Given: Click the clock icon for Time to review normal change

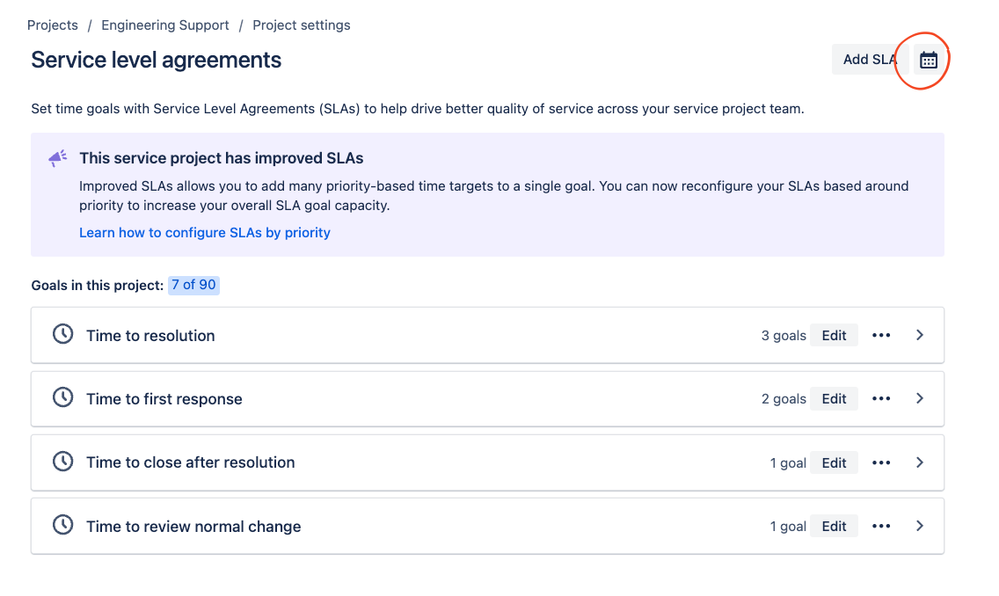Looking at the screenshot, I should pyautogui.click(x=63, y=525).
